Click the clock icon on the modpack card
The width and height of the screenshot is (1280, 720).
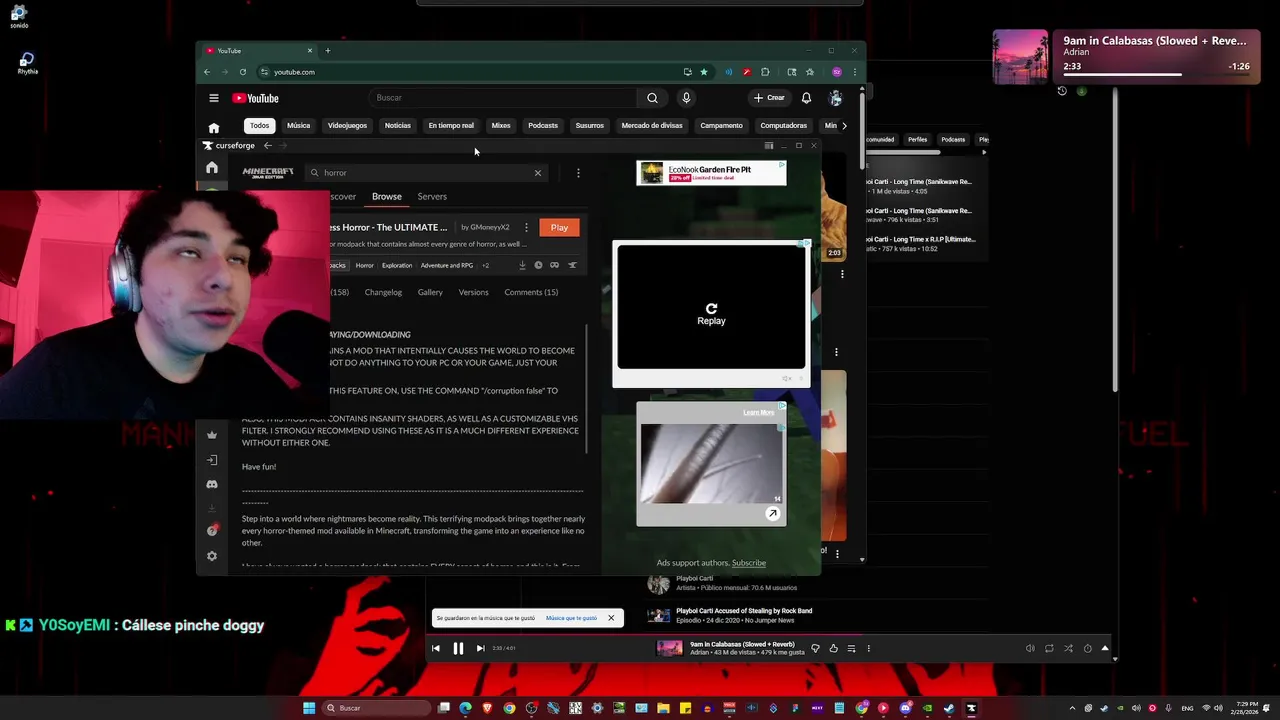[538, 265]
